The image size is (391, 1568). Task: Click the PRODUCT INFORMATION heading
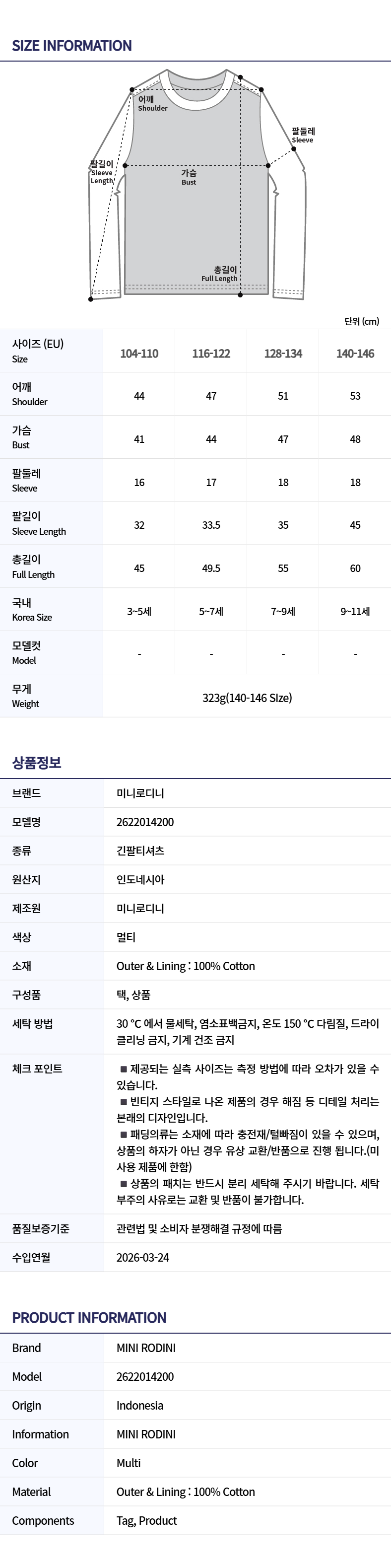click(89, 1318)
